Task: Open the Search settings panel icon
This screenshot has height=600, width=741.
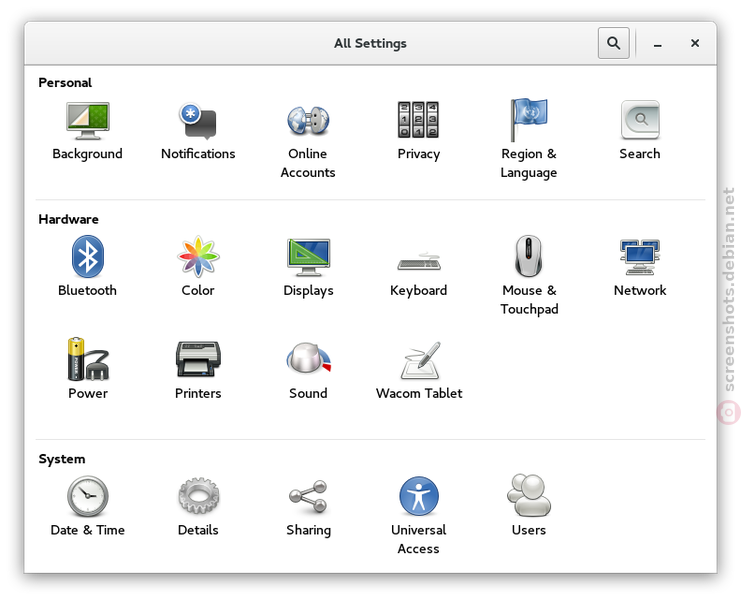Action: [640, 120]
